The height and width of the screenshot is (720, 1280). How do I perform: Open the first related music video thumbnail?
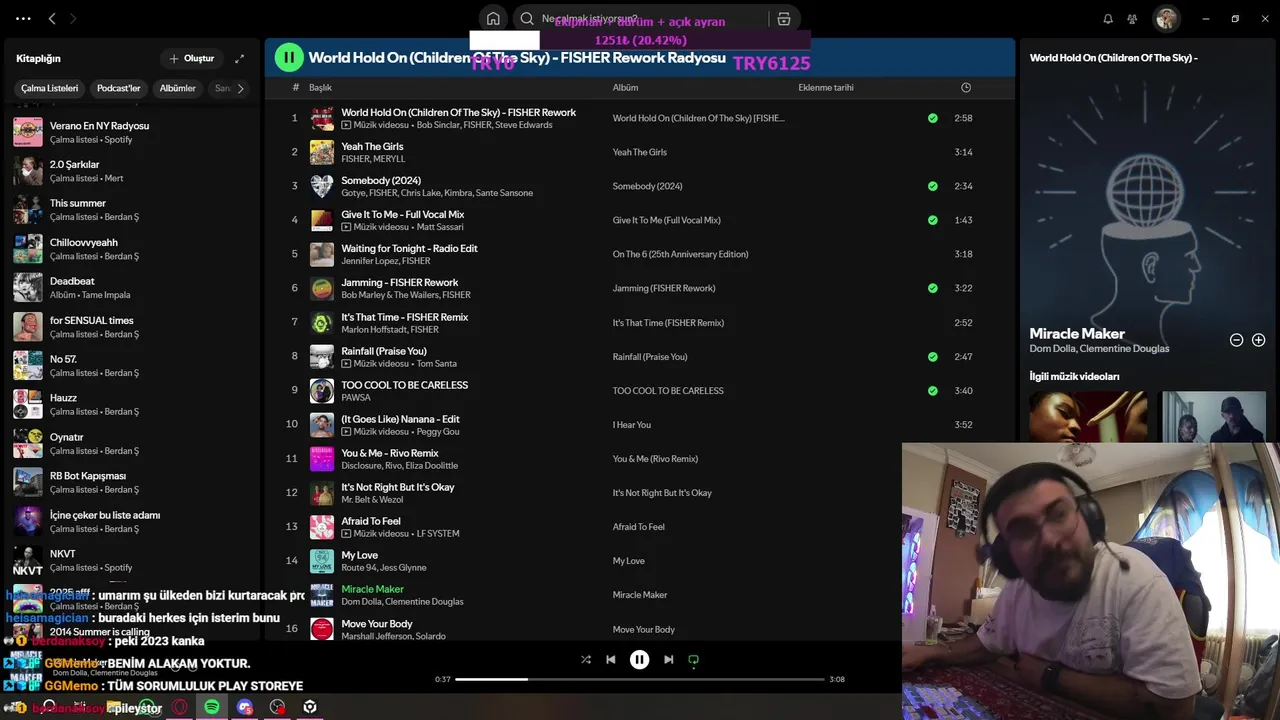click(1088, 416)
